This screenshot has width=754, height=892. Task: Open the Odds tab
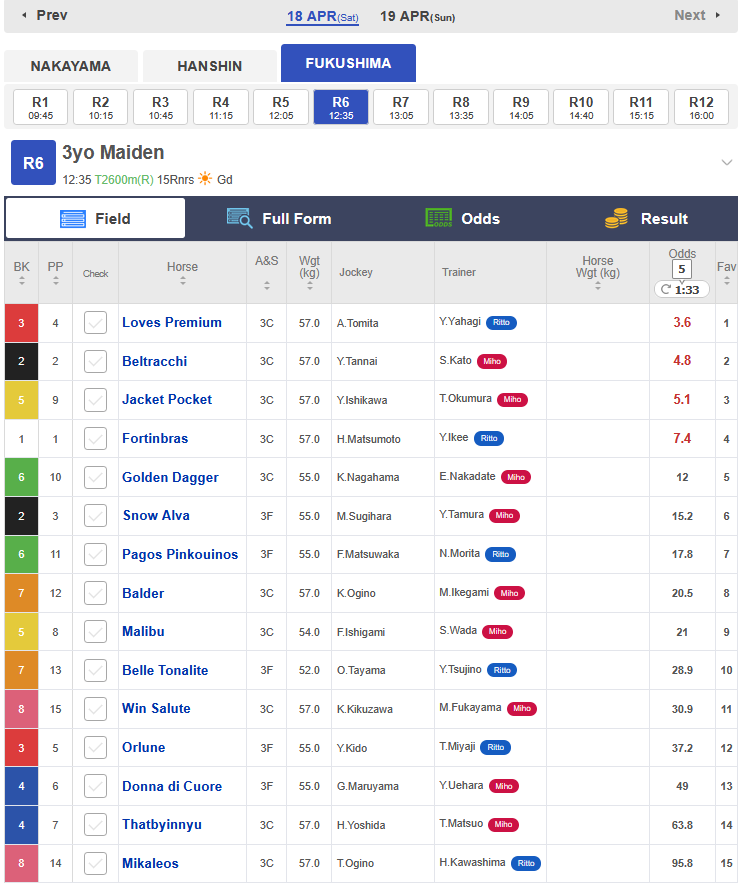pos(463,218)
